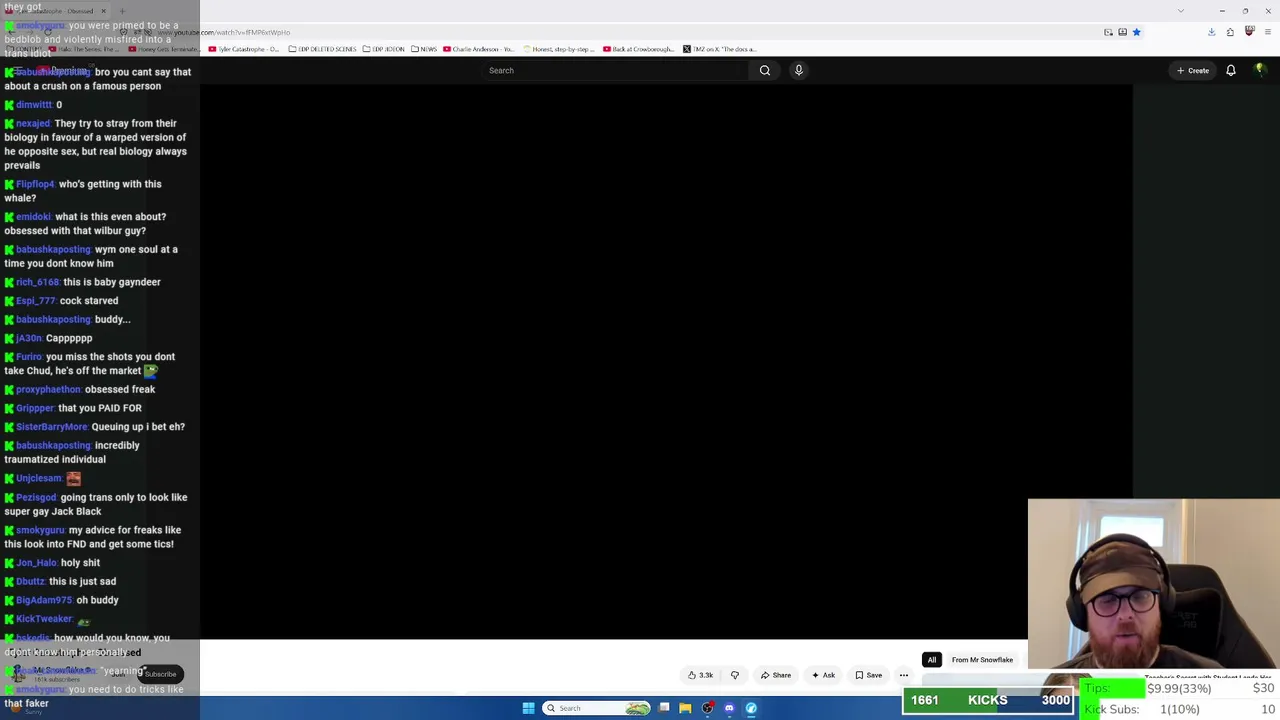
Task: Click chat username Jon_Halo
Action: point(37,563)
